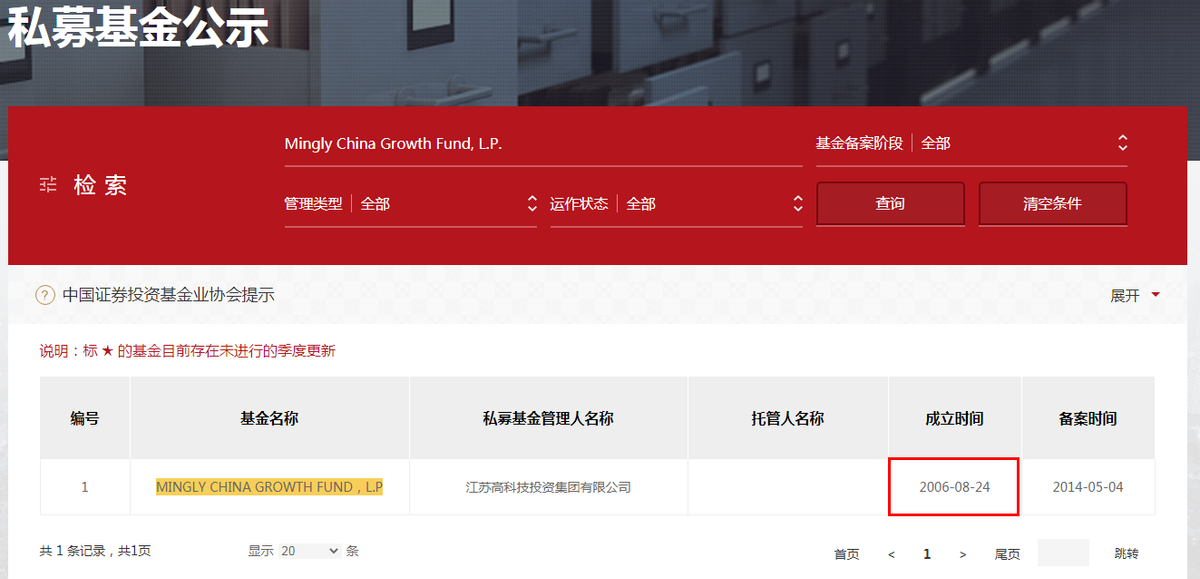Click the 清空条件 clear button

(x=1055, y=203)
